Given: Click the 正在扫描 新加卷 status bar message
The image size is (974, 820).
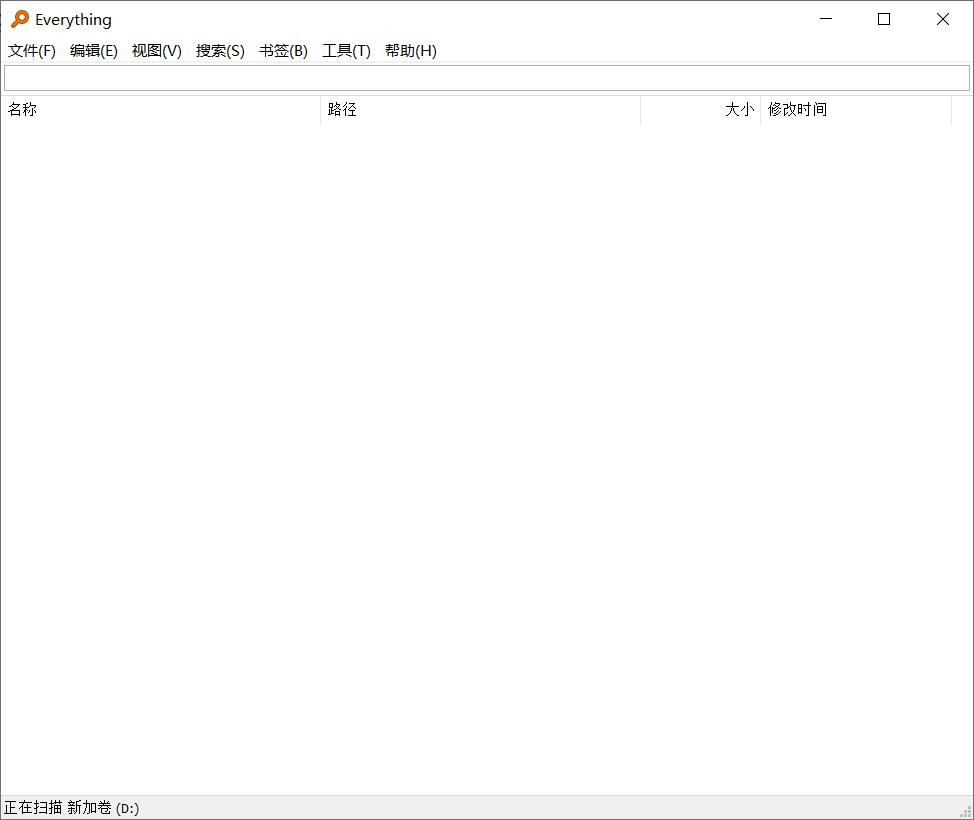Looking at the screenshot, I should pyautogui.click(x=72, y=806).
